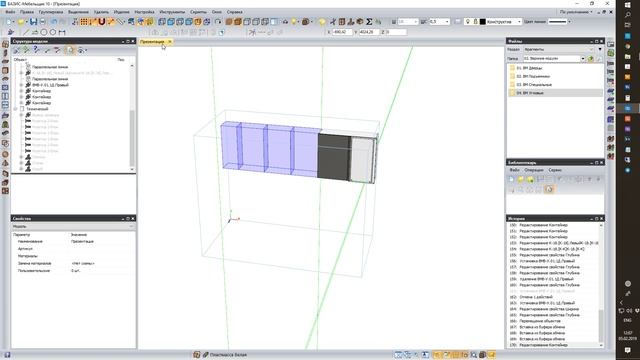Open the Скрипты menu
640x360 pixels.
pyautogui.click(x=198, y=12)
